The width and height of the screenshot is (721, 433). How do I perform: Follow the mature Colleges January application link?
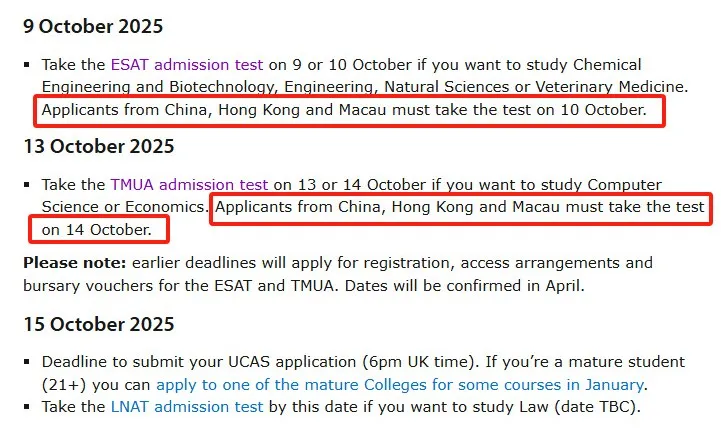pyautogui.click(x=400, y=385)
